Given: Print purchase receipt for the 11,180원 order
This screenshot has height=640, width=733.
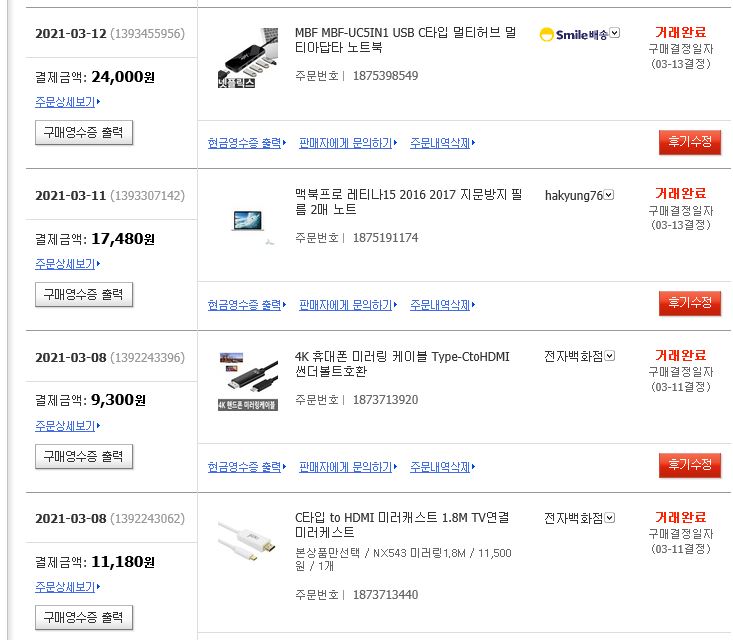Looking at the screenshot, I should point(84,616).
